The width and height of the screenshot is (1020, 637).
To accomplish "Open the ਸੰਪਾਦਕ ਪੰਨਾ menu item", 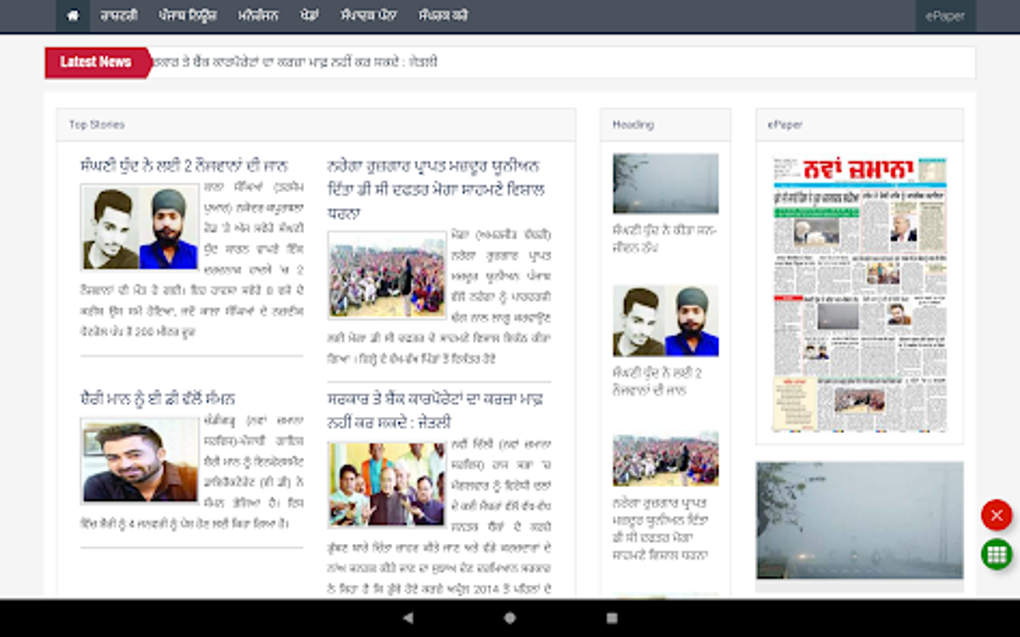I will [369, 16].
